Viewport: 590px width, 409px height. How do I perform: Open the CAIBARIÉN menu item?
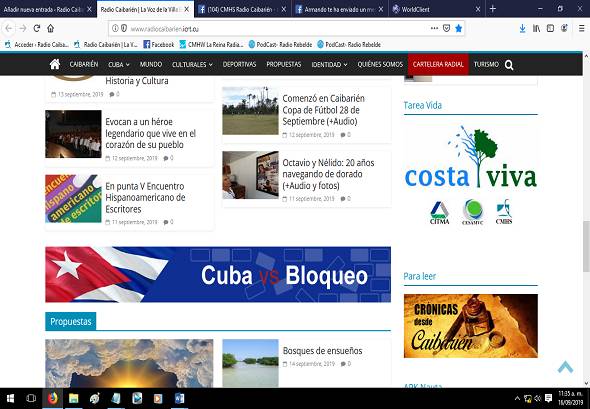coord(84,64)
